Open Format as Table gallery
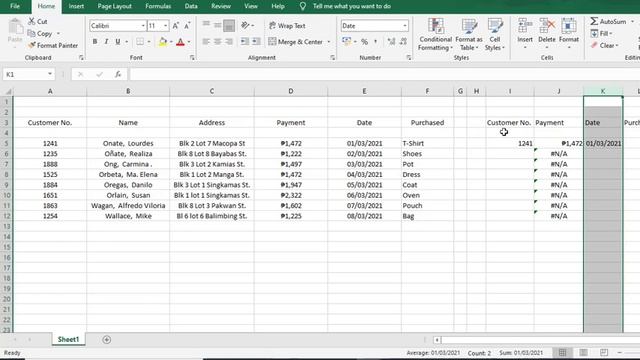Image resolution: width=640 pixels, height=360 pixels. [x=469, y=35]
